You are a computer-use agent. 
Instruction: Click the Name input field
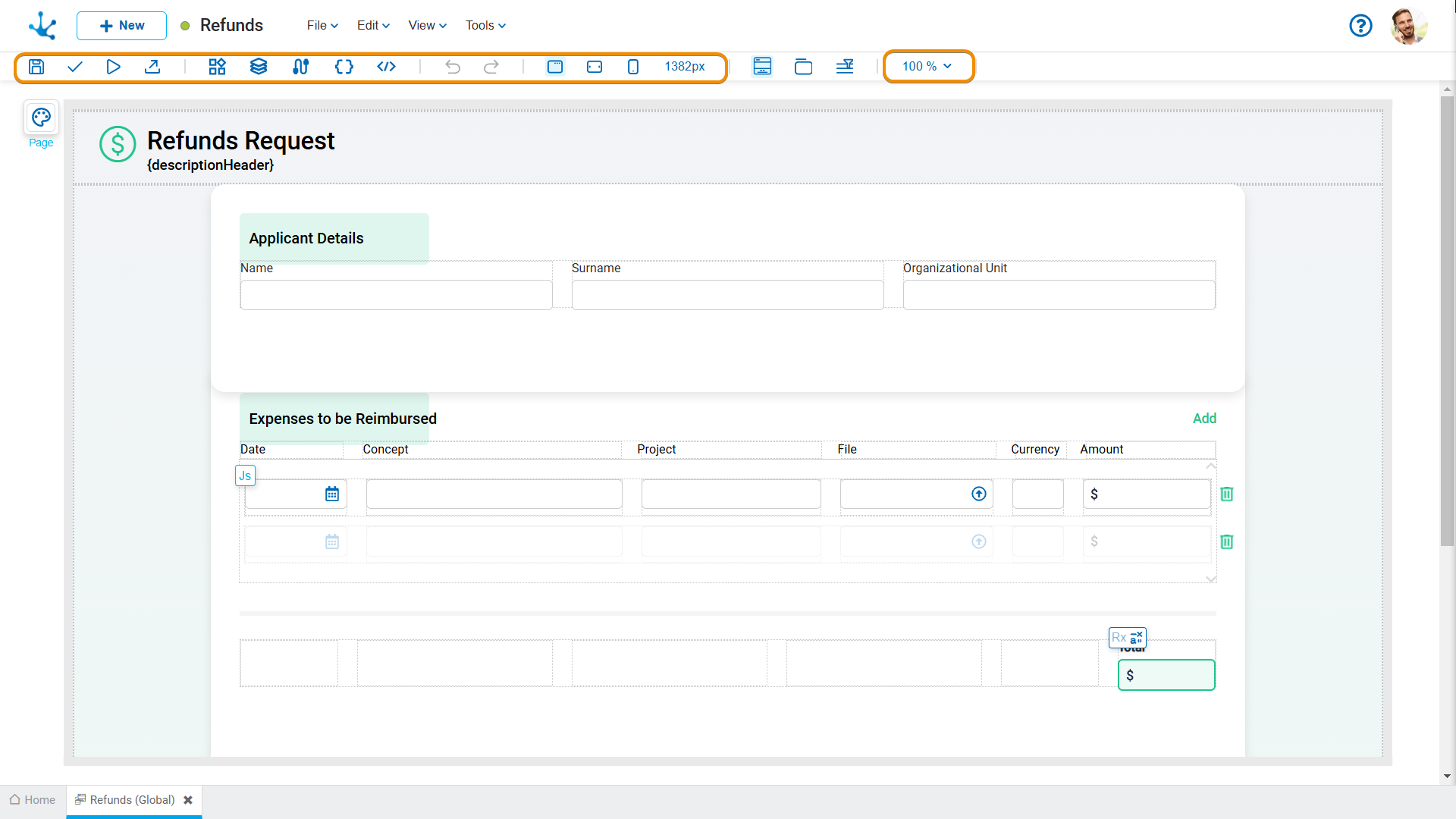[396, 295]
